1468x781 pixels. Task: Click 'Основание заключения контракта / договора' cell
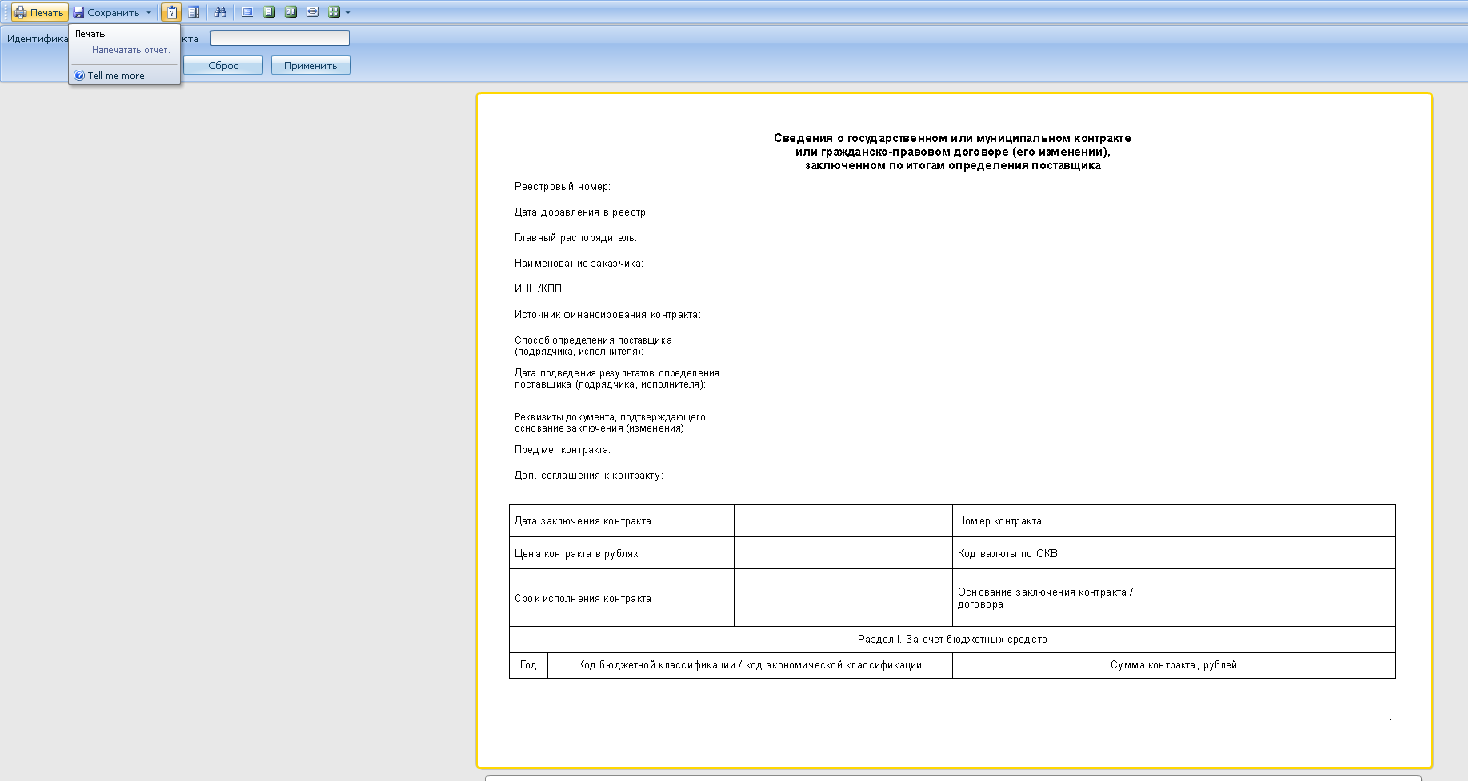click(1174, 598)
